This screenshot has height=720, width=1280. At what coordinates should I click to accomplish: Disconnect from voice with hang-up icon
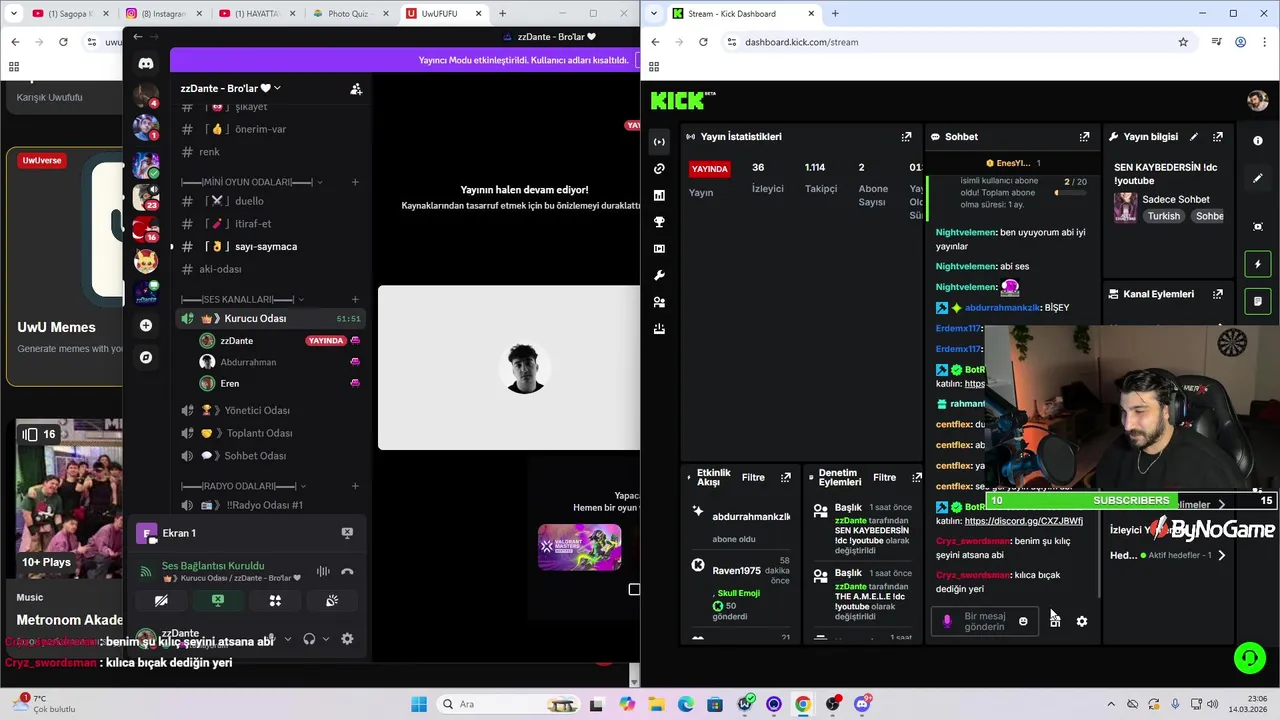pos(347,572)
